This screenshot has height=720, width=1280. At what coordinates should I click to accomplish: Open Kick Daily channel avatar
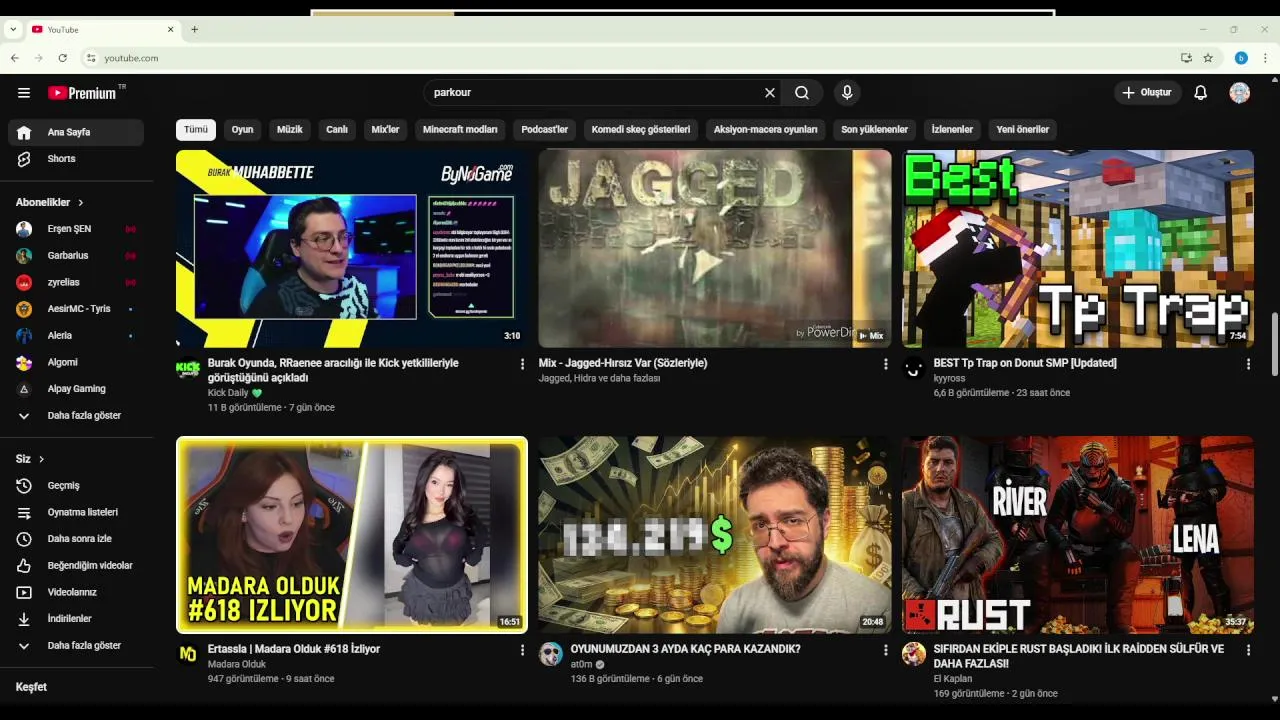coord(188,369)
